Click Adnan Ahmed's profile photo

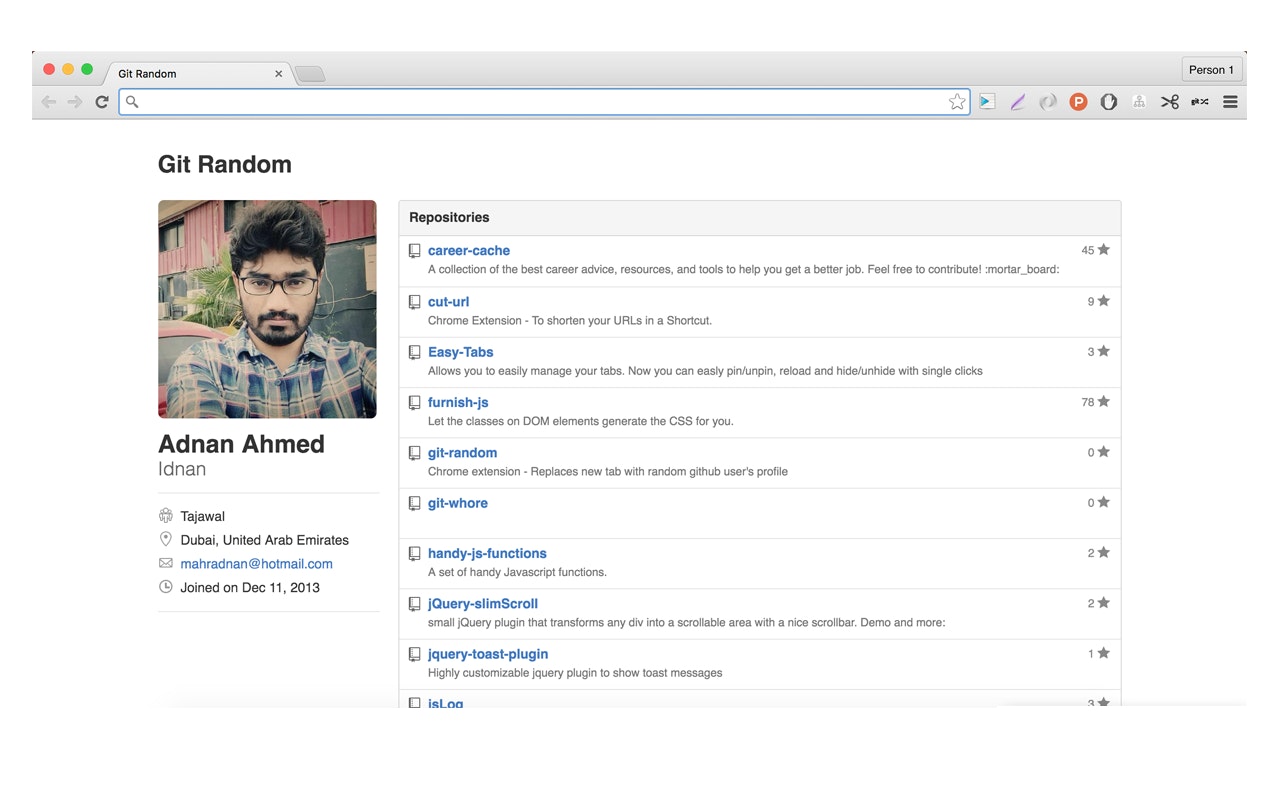click(267, 309)
